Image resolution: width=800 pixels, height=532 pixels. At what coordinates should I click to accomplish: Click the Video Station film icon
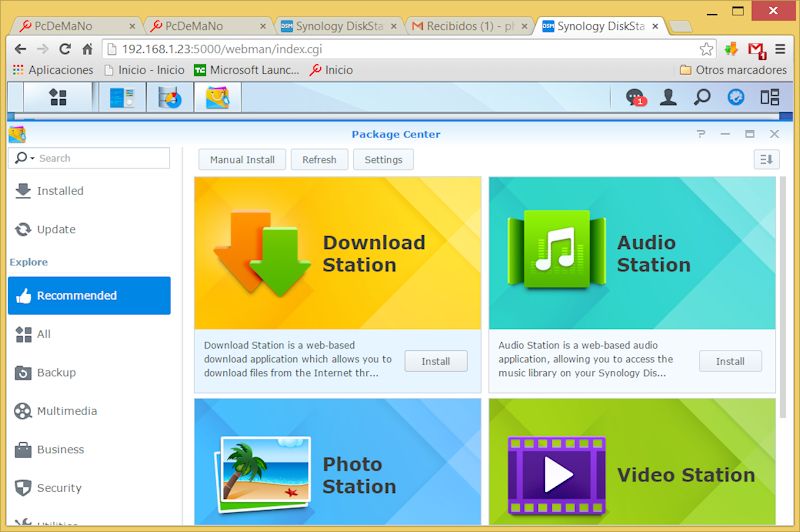tap(557, 475)
